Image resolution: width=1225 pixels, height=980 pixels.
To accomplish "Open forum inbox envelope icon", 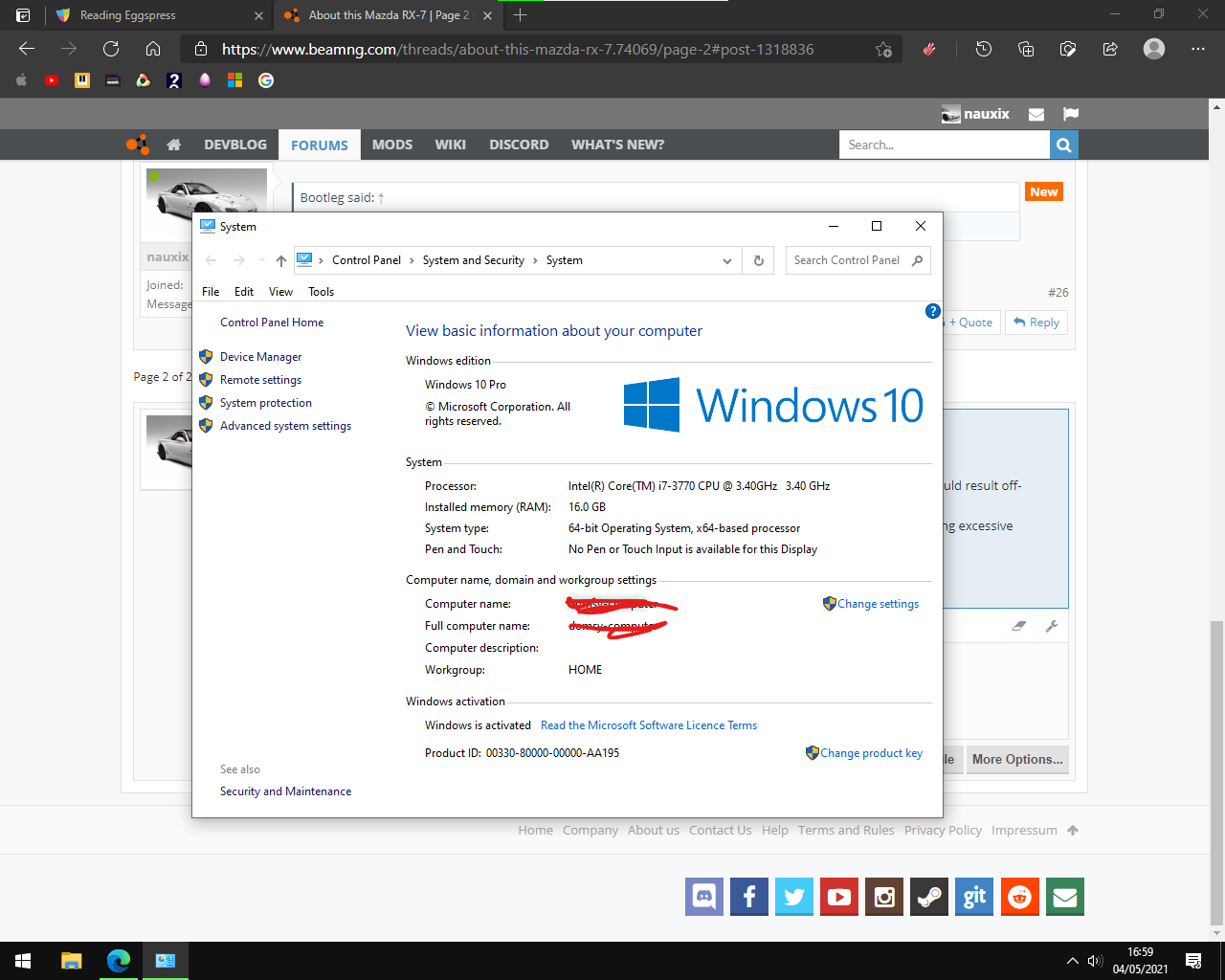I will [x=1036, y=114].
